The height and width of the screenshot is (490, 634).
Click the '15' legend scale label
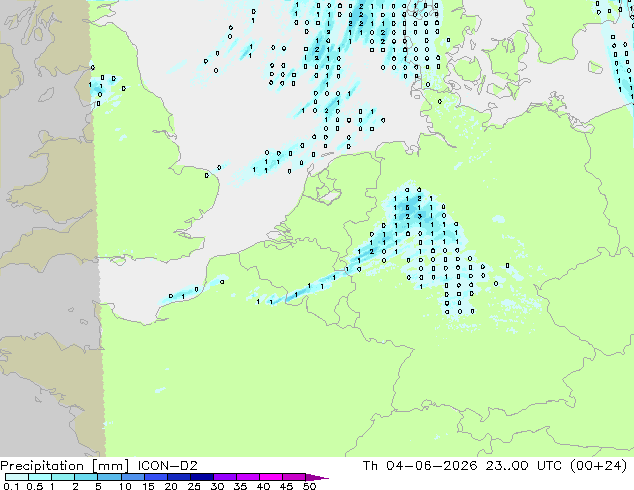tap(148, 486)
